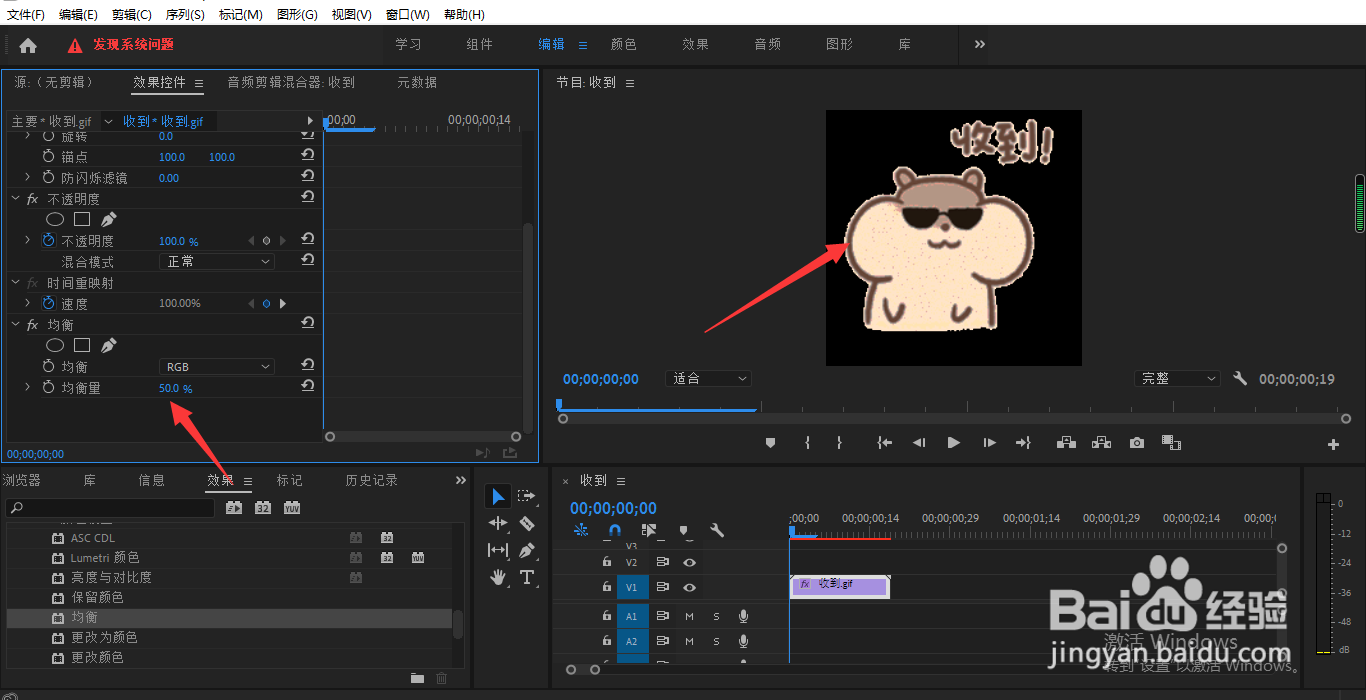The height and width of the screenshot is (700, 1366).
Task: Solo track A2
Action: tap(716, 641)
